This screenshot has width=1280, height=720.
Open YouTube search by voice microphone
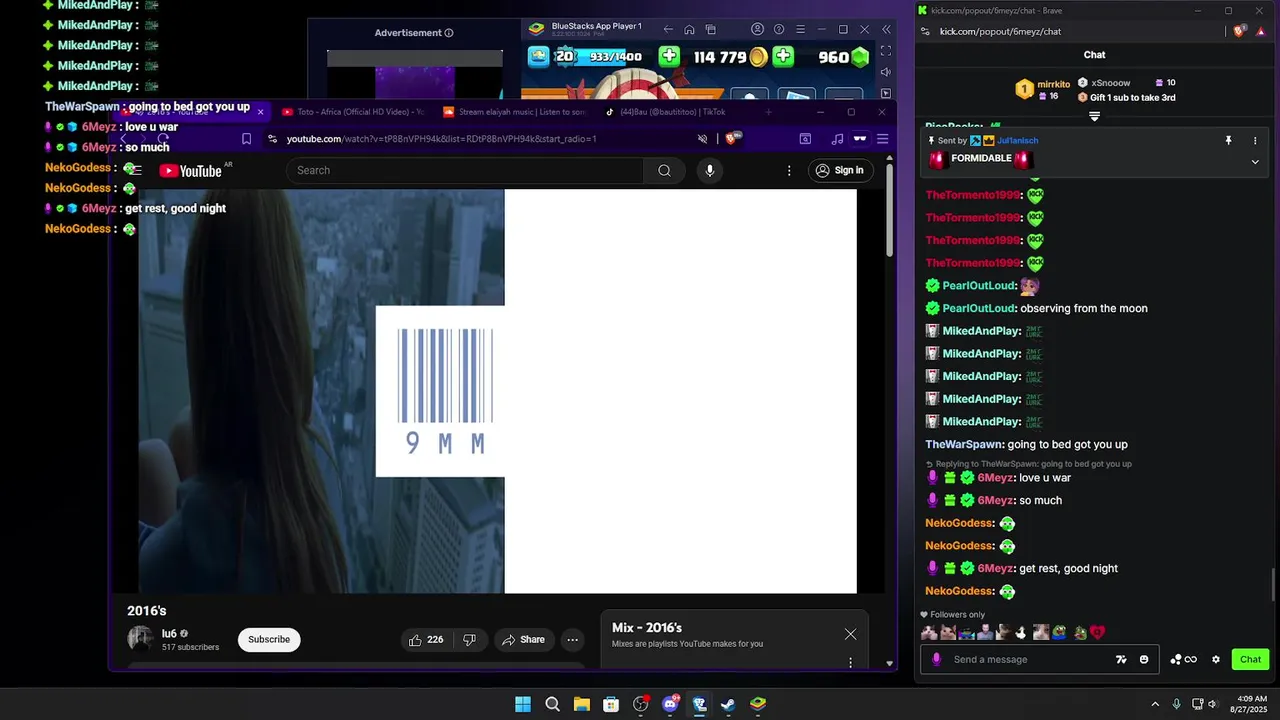710,170
